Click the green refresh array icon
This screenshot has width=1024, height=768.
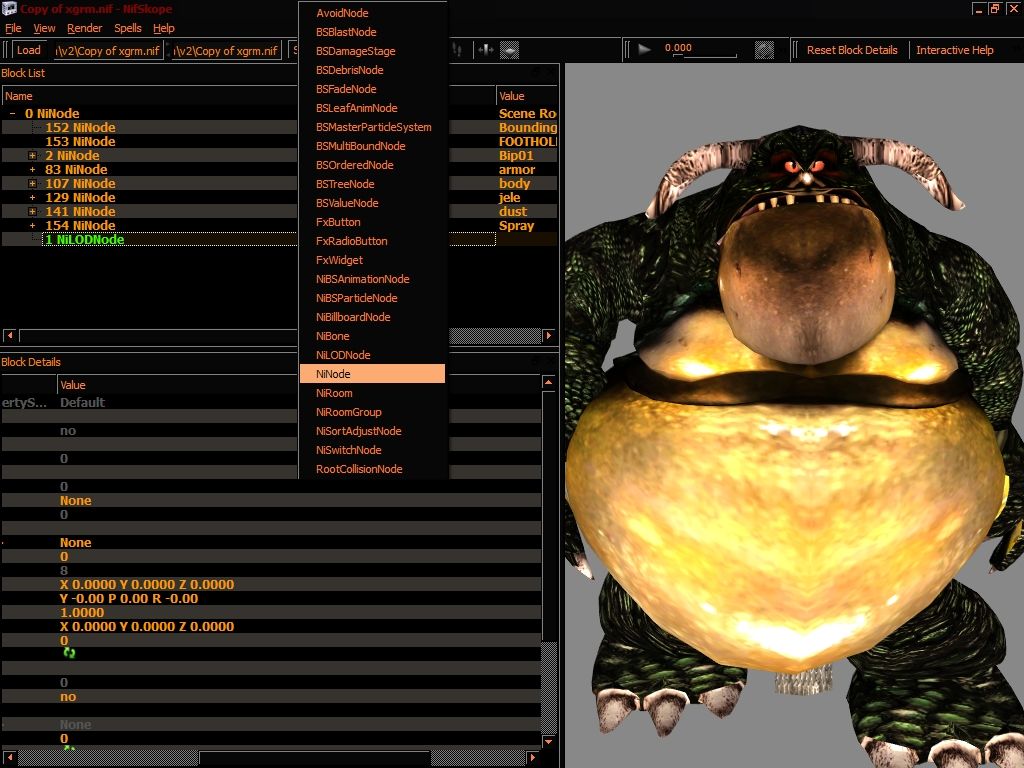click(x=69, y=653)
